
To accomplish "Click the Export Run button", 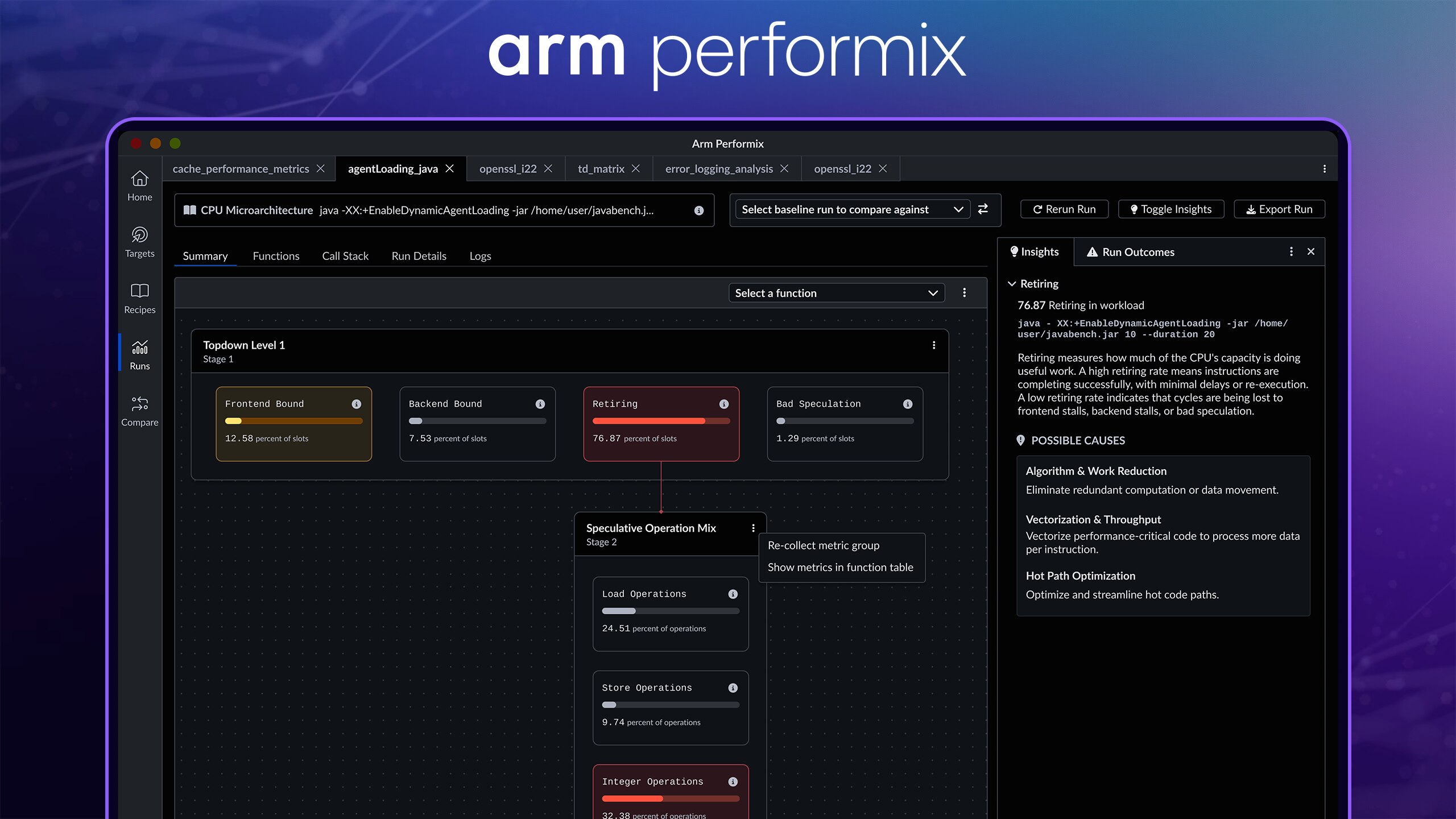I will [x=1279, y=209].
